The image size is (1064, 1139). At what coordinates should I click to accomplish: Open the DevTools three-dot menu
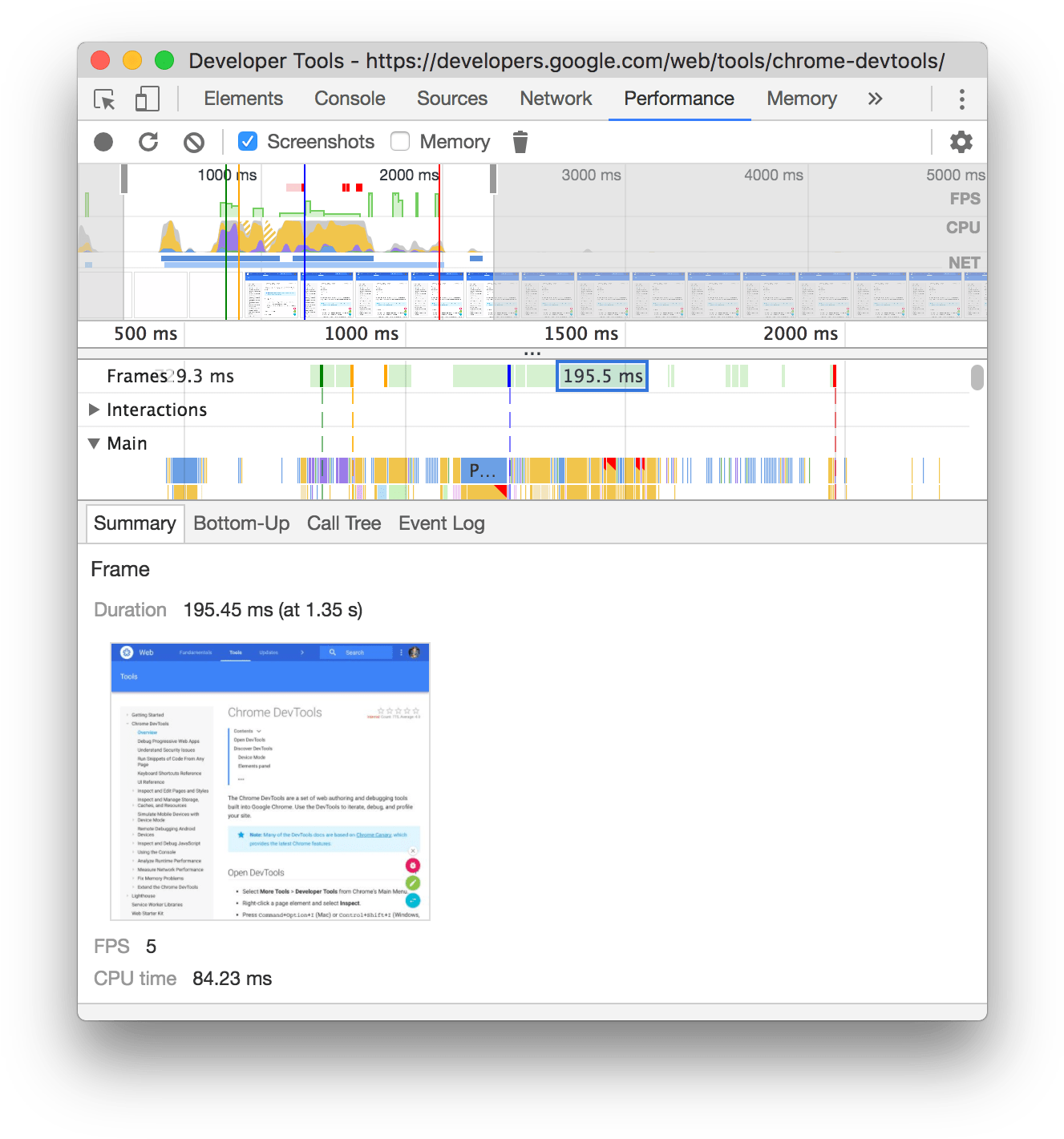click(961, 99)
